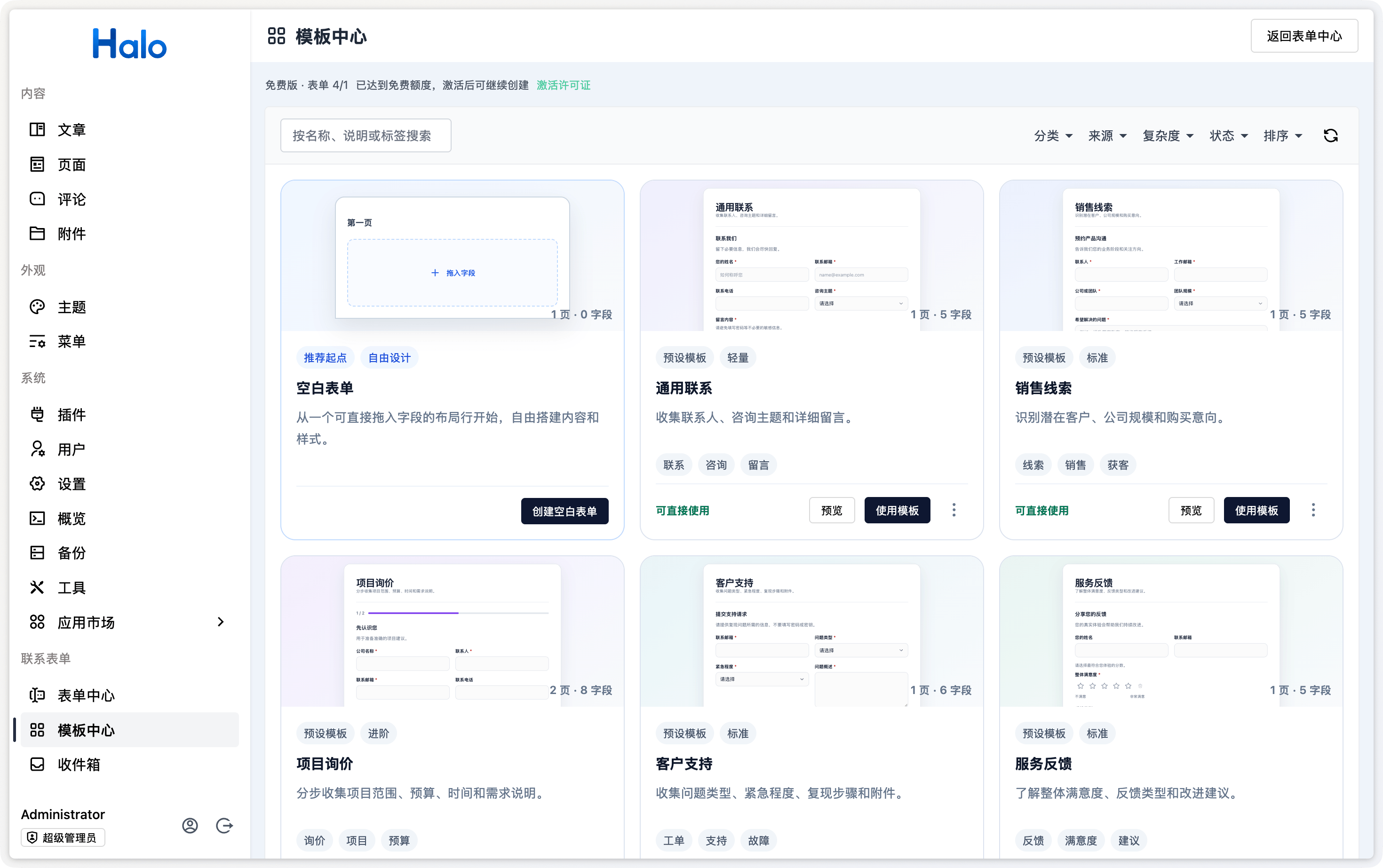Click the 应用市场 grid icon
Viewport: 1383px width, 868px height.
(37, 622)
